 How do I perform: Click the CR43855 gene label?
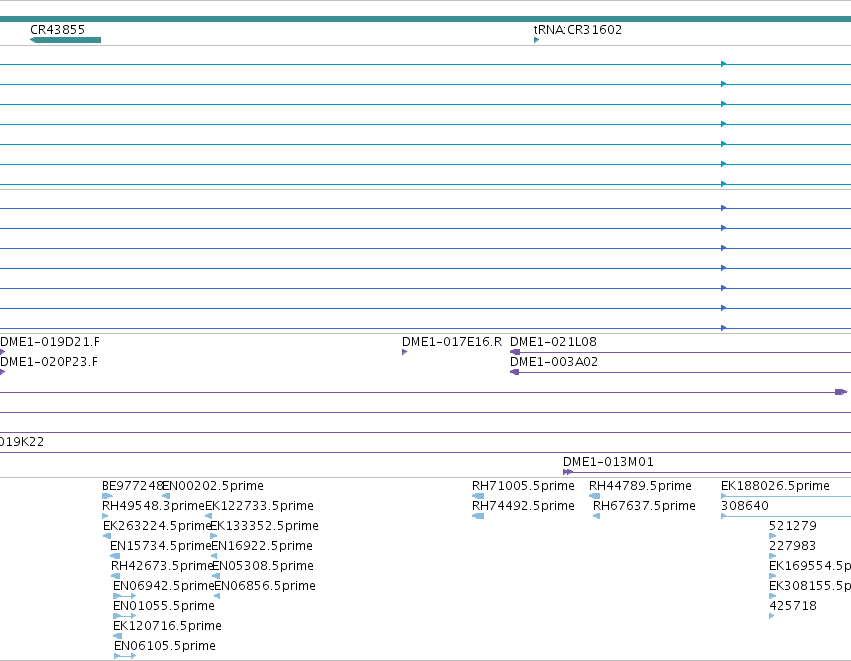pos(58,30)
